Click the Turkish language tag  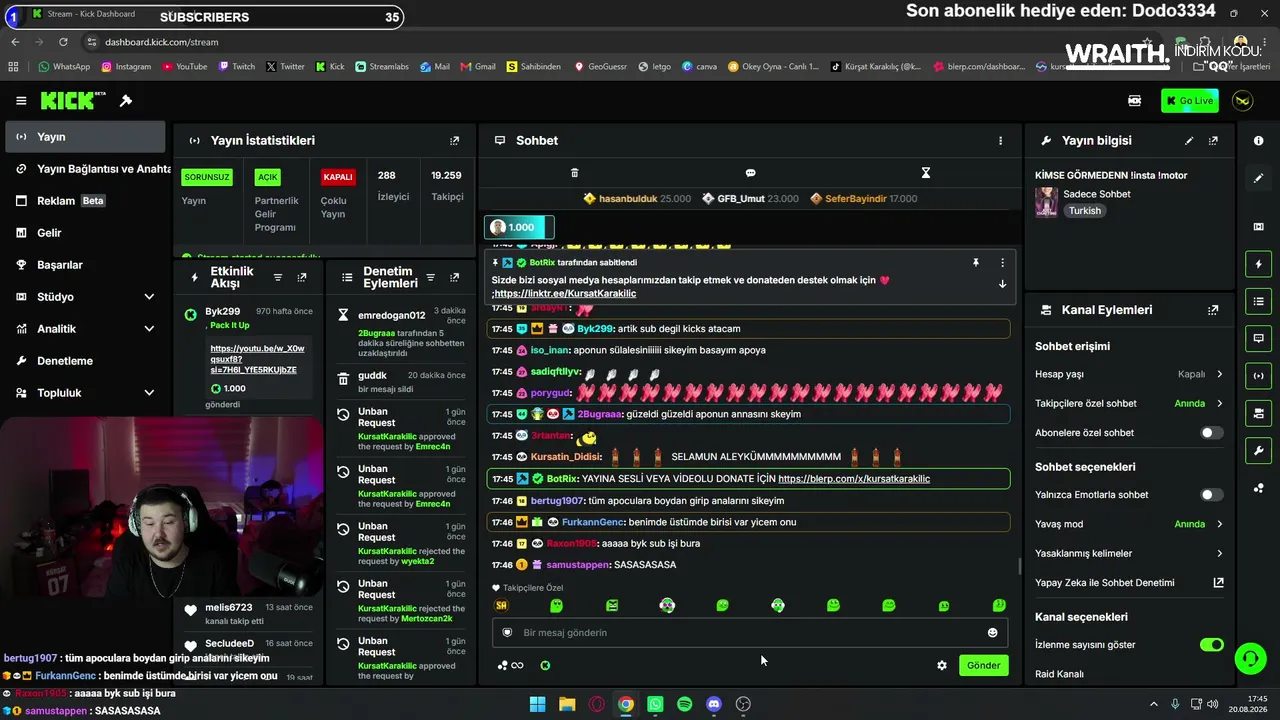pos(1084,211)
